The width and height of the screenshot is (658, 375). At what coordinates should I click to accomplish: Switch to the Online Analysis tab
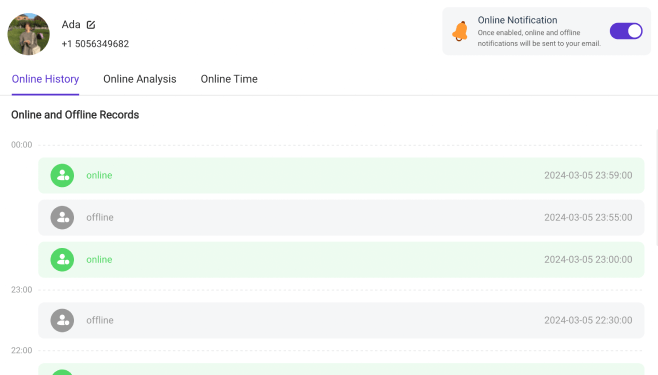(140, 79)
